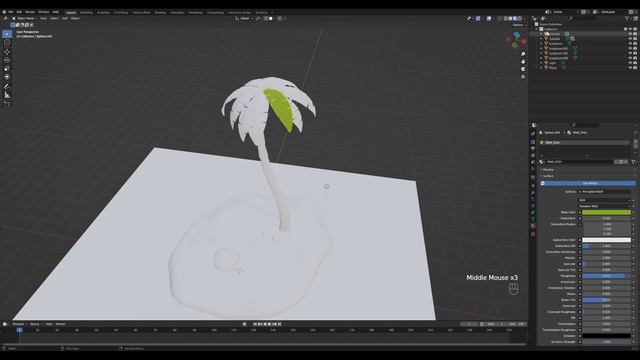Open the Object Data properties tab icon
640x360 pixels.
coord(533,219)
